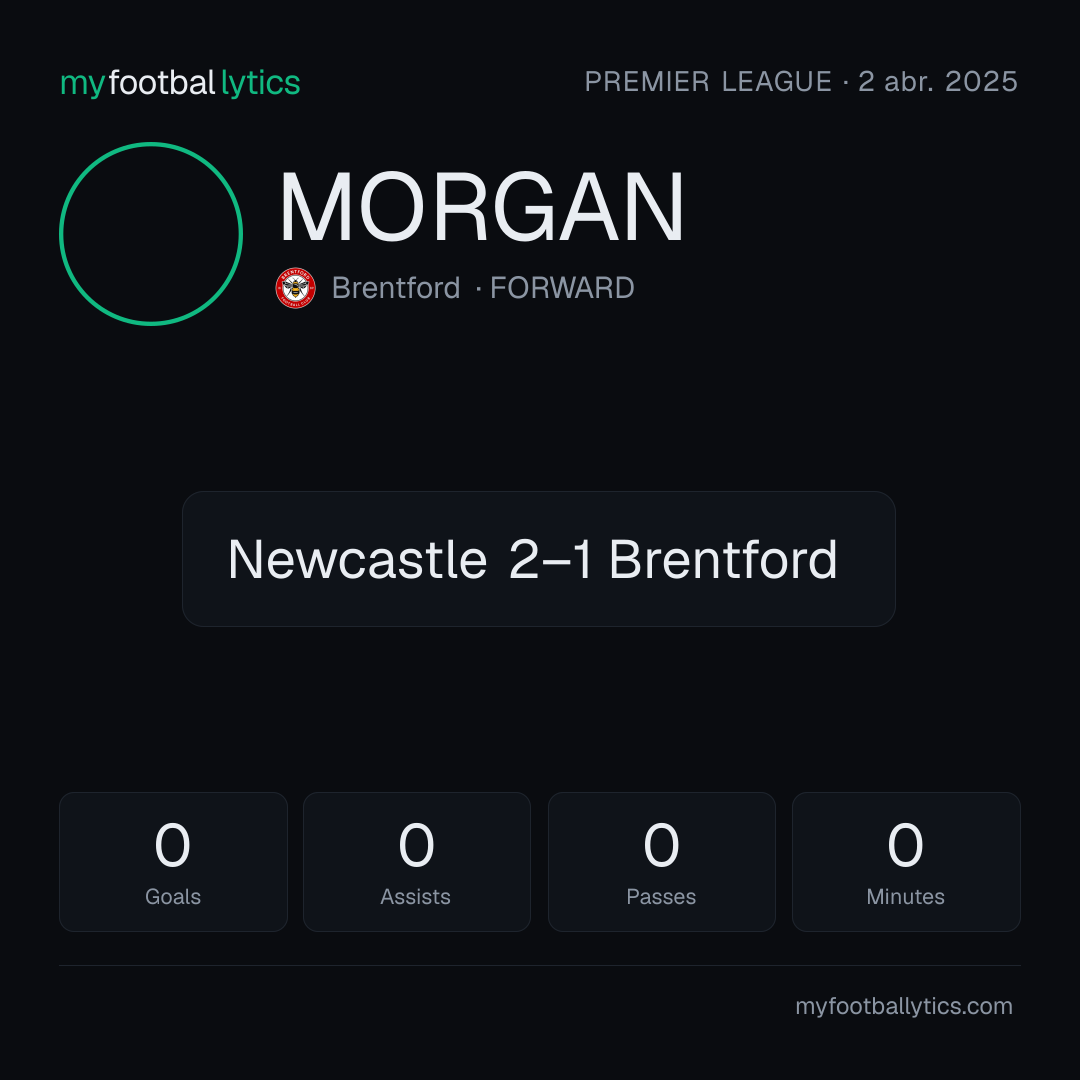
Task: Click the green 'lytics' part of logo
Action: [x=260, y=84]
